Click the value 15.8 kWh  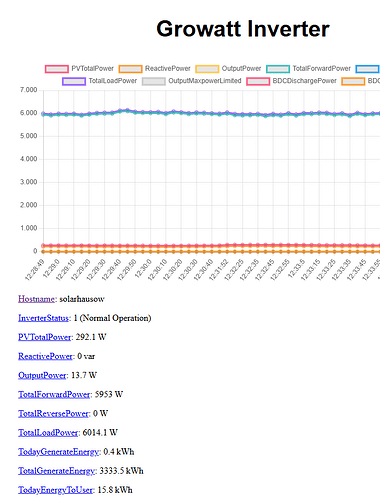(115, 490)
